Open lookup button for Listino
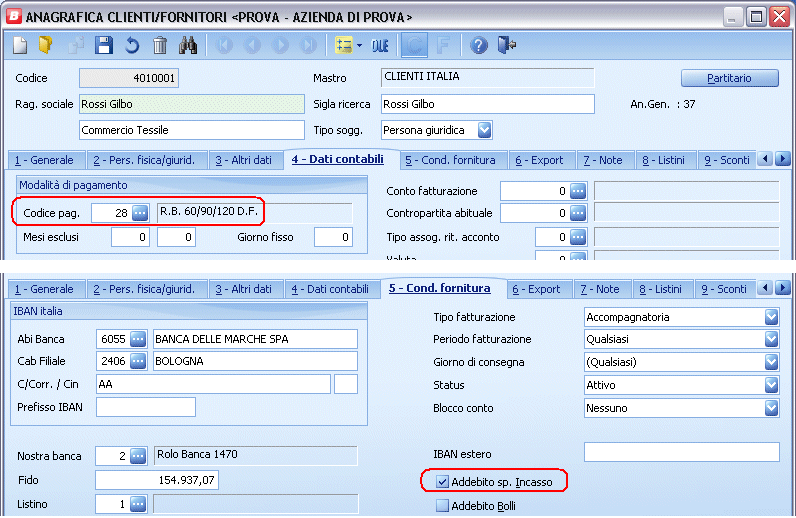 [138, 504]
